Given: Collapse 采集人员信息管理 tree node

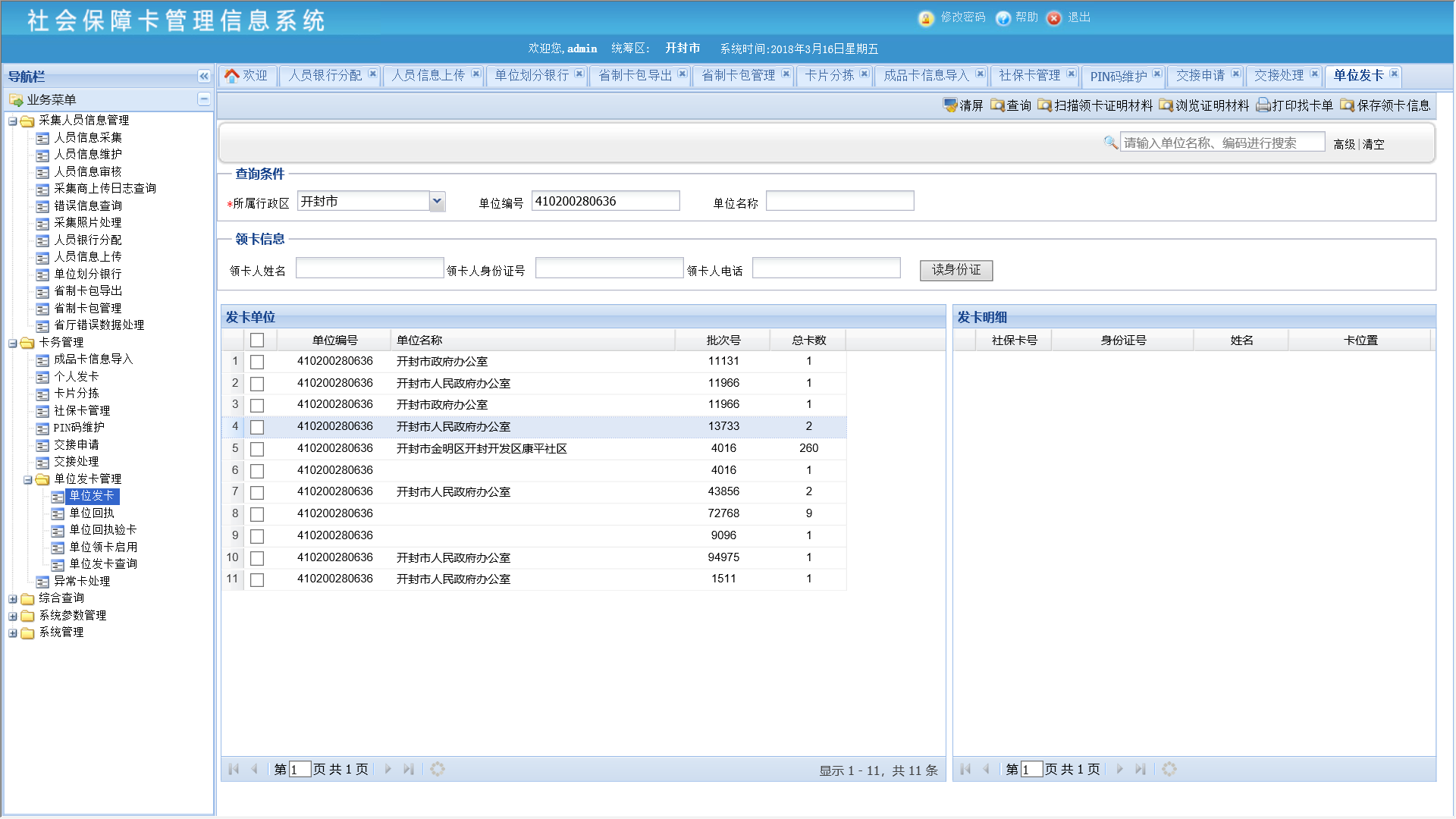Looking at the screenshot, I should 13,121.
